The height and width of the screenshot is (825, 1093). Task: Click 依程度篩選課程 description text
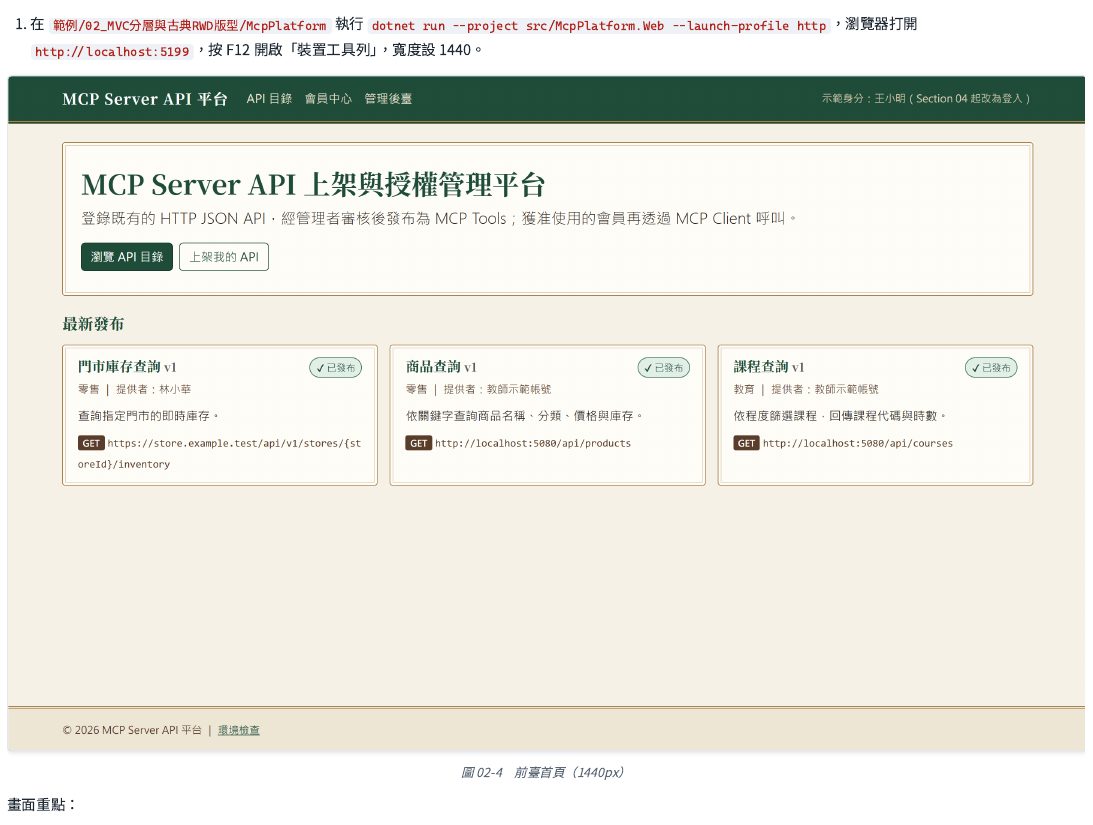tap(840, 416)
